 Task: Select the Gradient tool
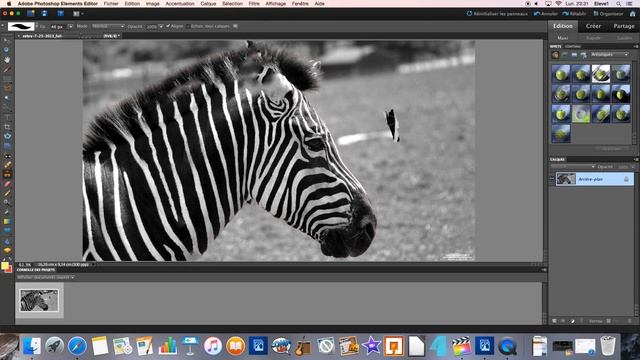7,222
